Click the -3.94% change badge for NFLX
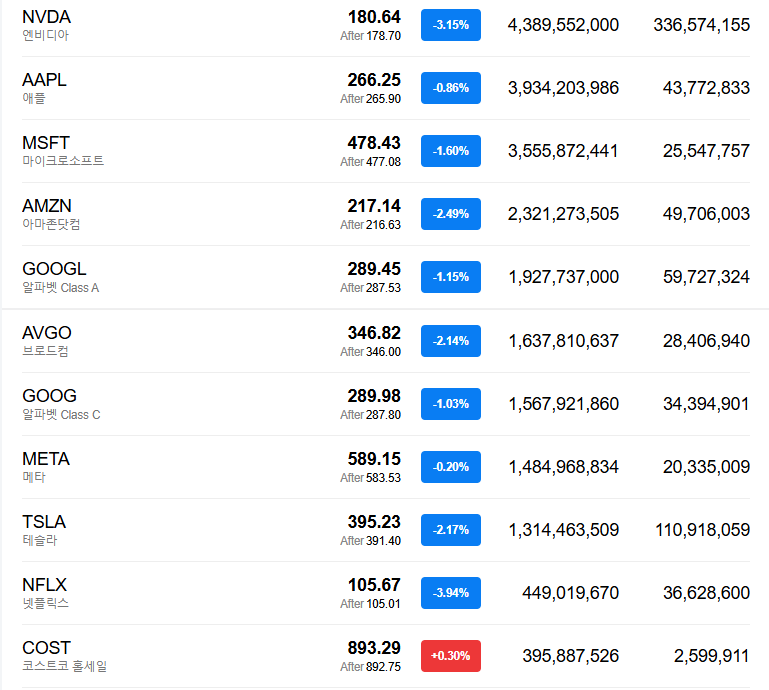This screenshot has height=690, width=769. click(x=451, y=593)
